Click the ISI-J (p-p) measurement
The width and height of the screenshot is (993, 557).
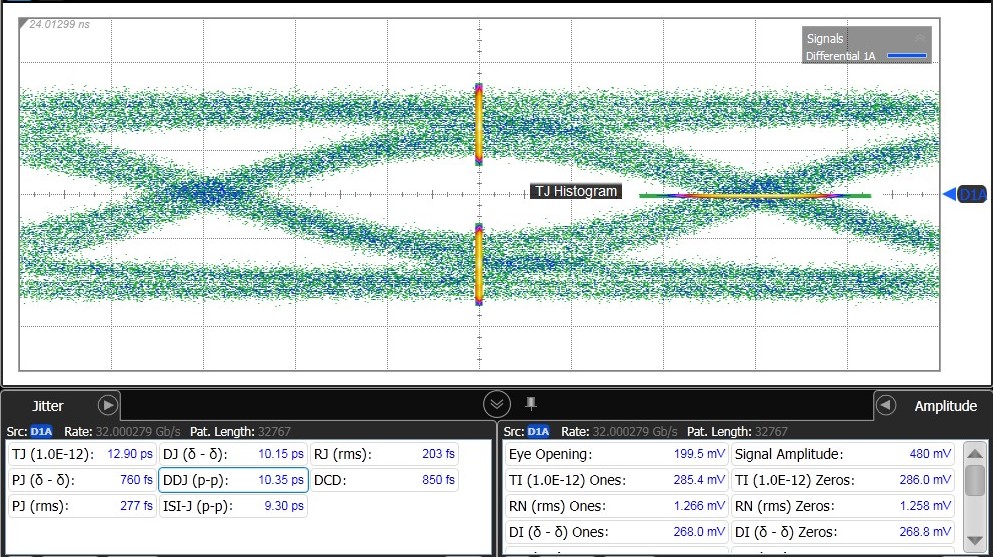tap(233, 506)
